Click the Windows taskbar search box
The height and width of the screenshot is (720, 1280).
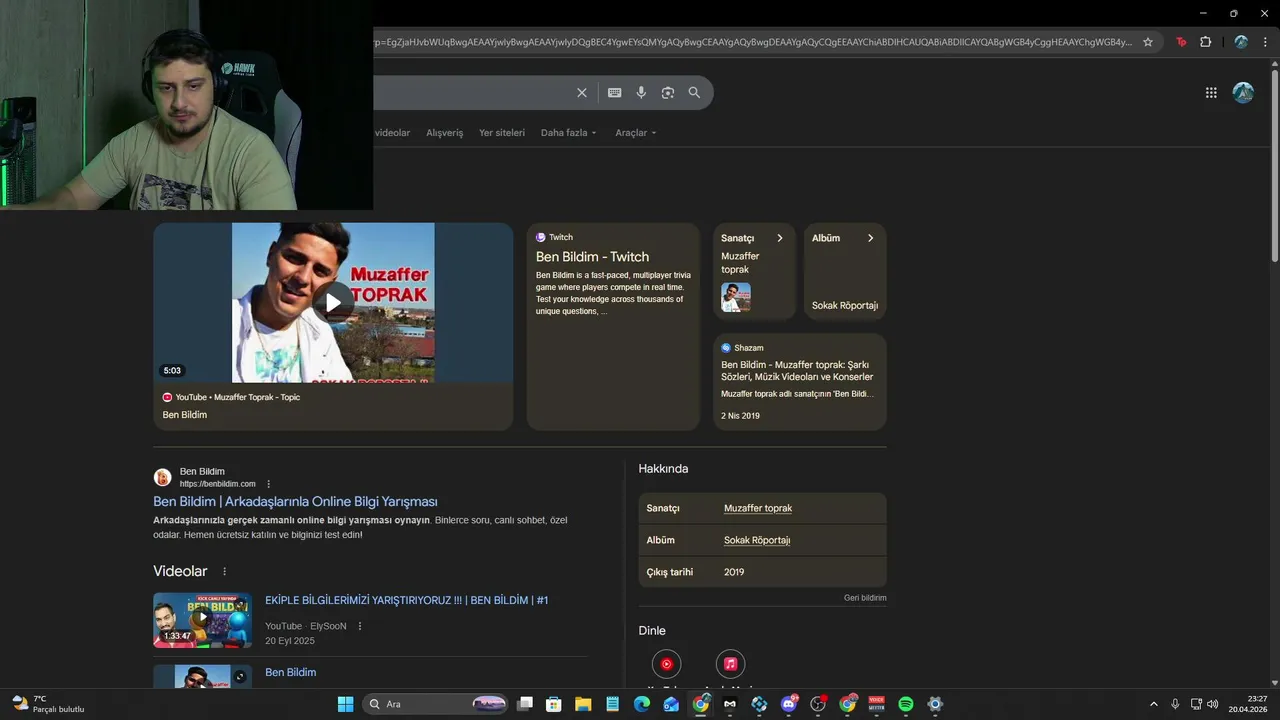pyautogui.click(x=436, y=704)
